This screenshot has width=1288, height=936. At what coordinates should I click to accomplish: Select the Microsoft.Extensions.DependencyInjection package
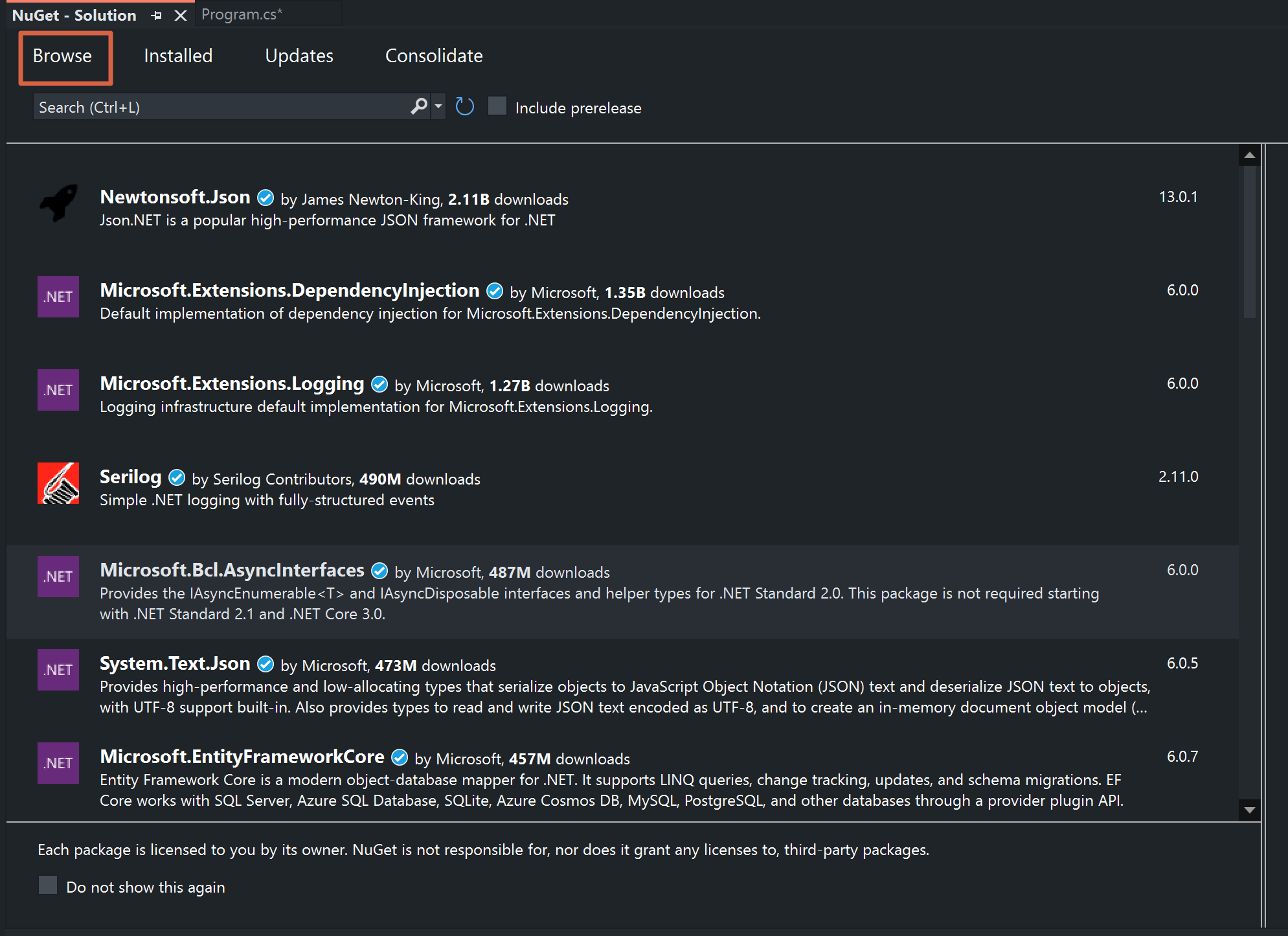(622, 301)
